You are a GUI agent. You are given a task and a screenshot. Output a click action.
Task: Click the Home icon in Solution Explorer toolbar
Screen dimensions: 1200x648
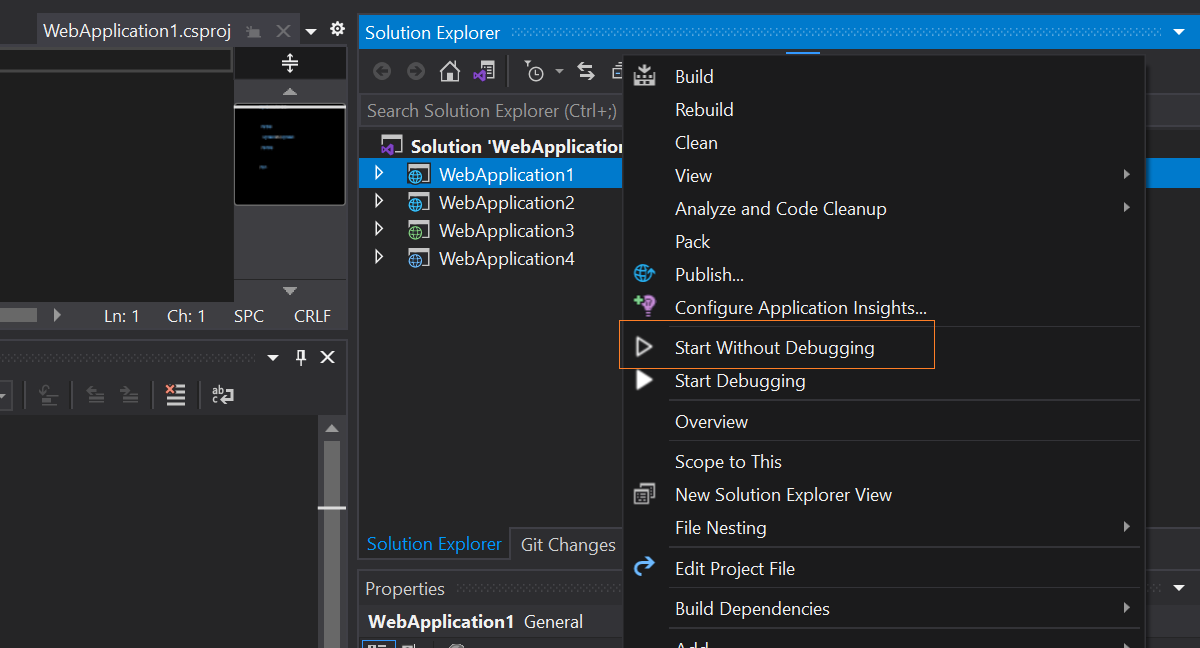(450, 72)
